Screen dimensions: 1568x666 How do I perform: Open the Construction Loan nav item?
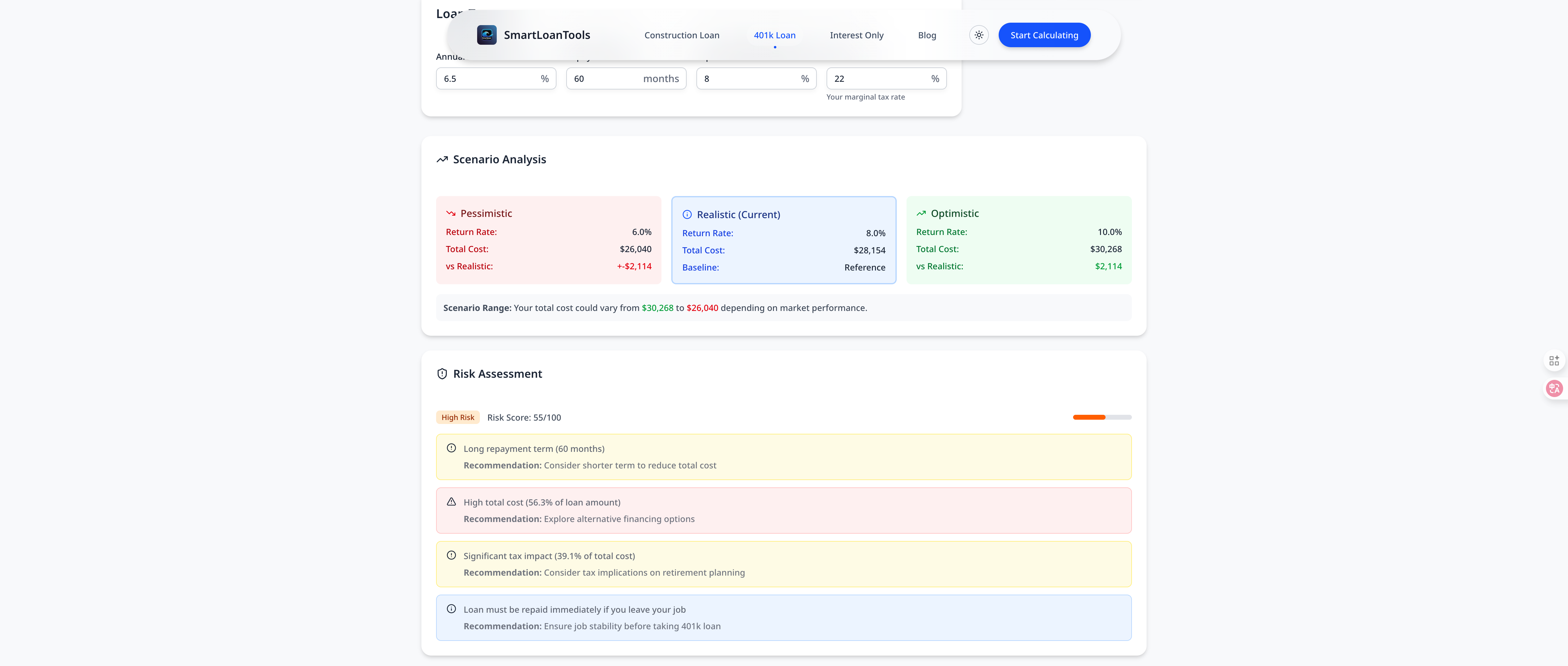682,35
